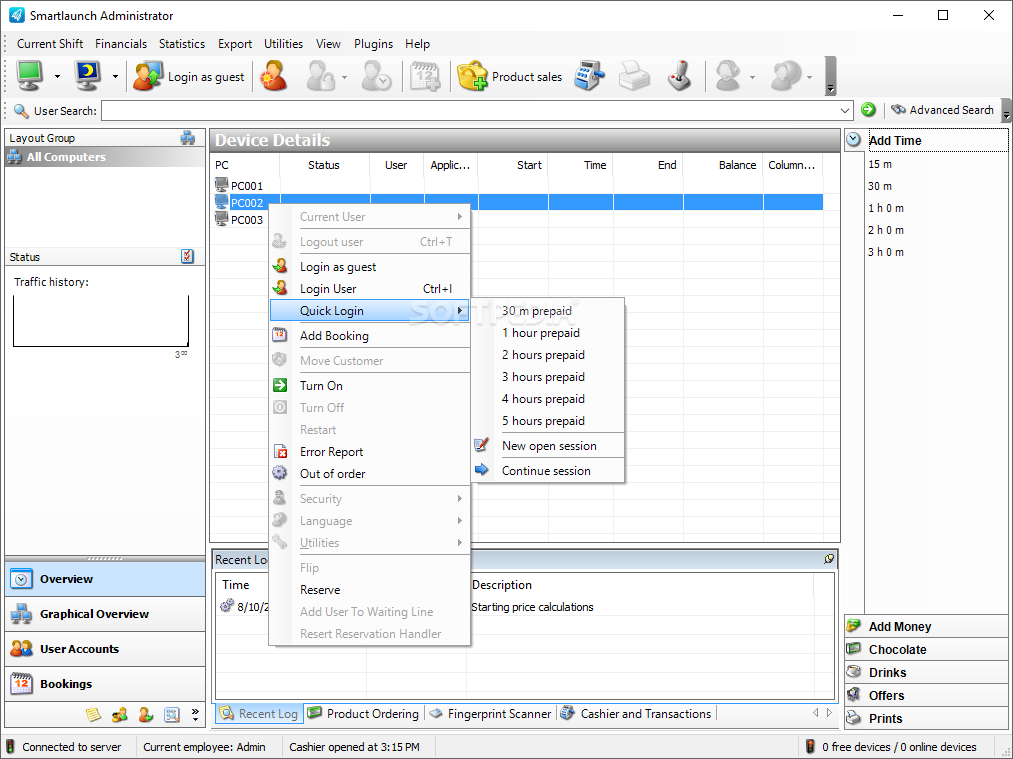Image resolution: width=1013 pixels, height=759 pixels.
Task: Select Login as guest in context menu
Action: 370,267
